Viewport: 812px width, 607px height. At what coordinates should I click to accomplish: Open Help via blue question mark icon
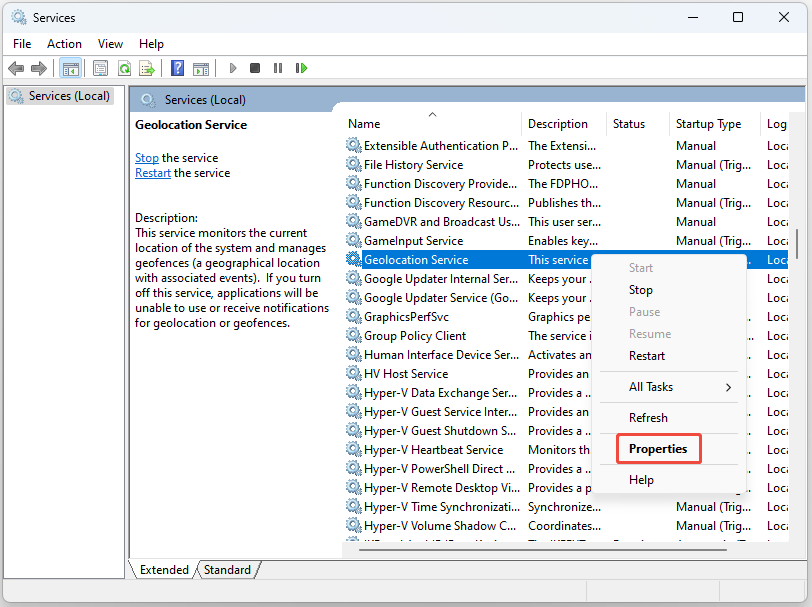177,68
